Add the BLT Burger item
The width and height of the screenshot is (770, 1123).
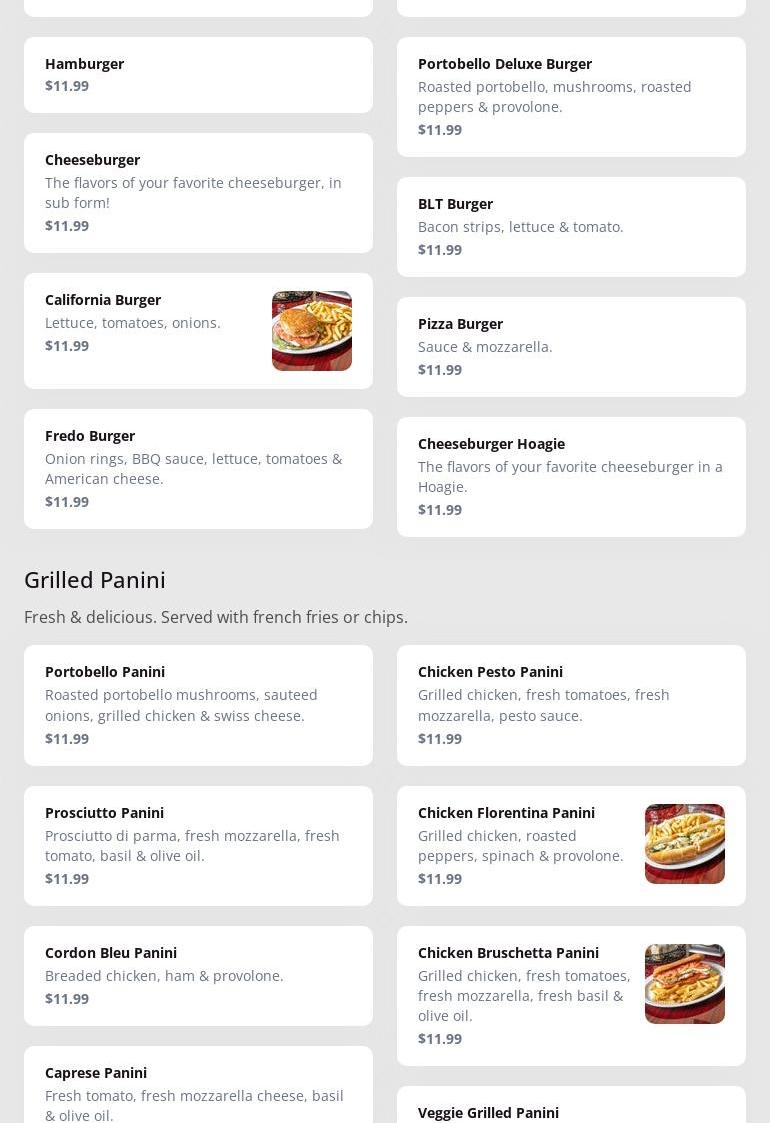click(x=571, y=227)
